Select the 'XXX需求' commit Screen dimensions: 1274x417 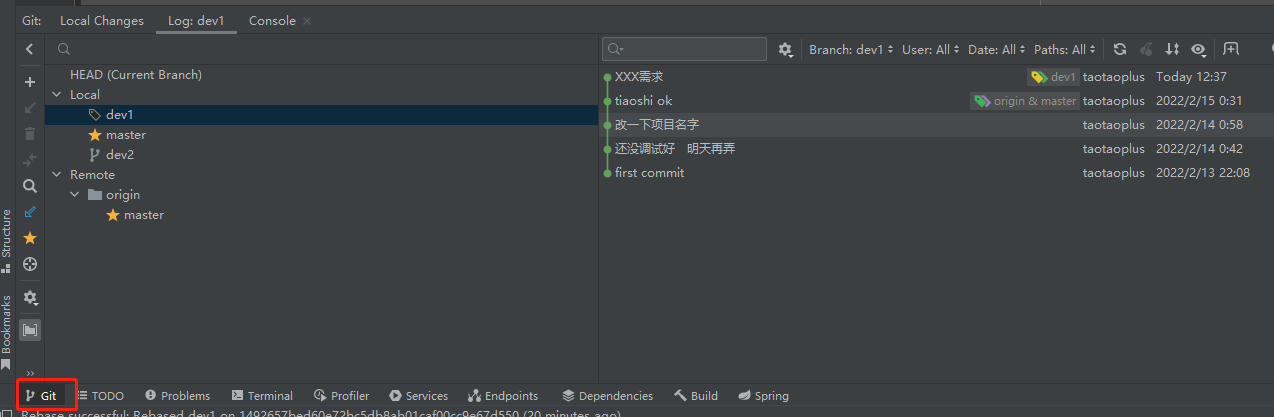(936, 77)
